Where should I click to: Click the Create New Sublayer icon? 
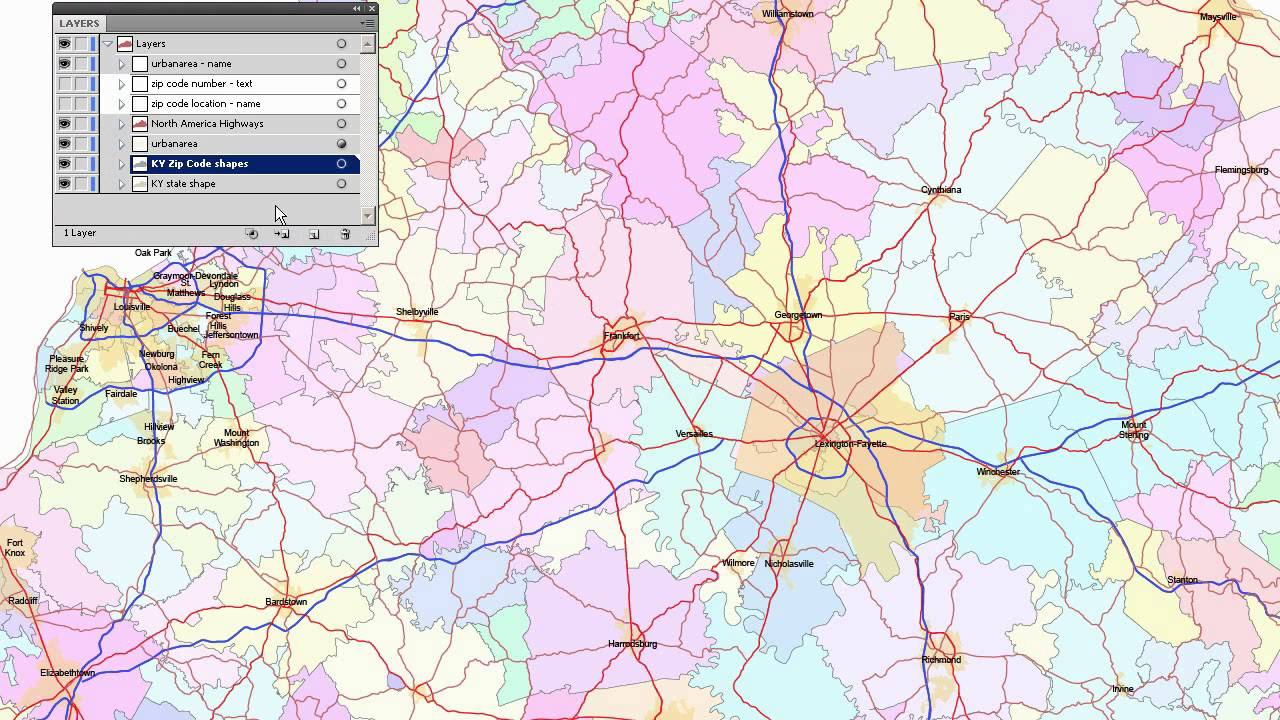click(x=282, y=234)
